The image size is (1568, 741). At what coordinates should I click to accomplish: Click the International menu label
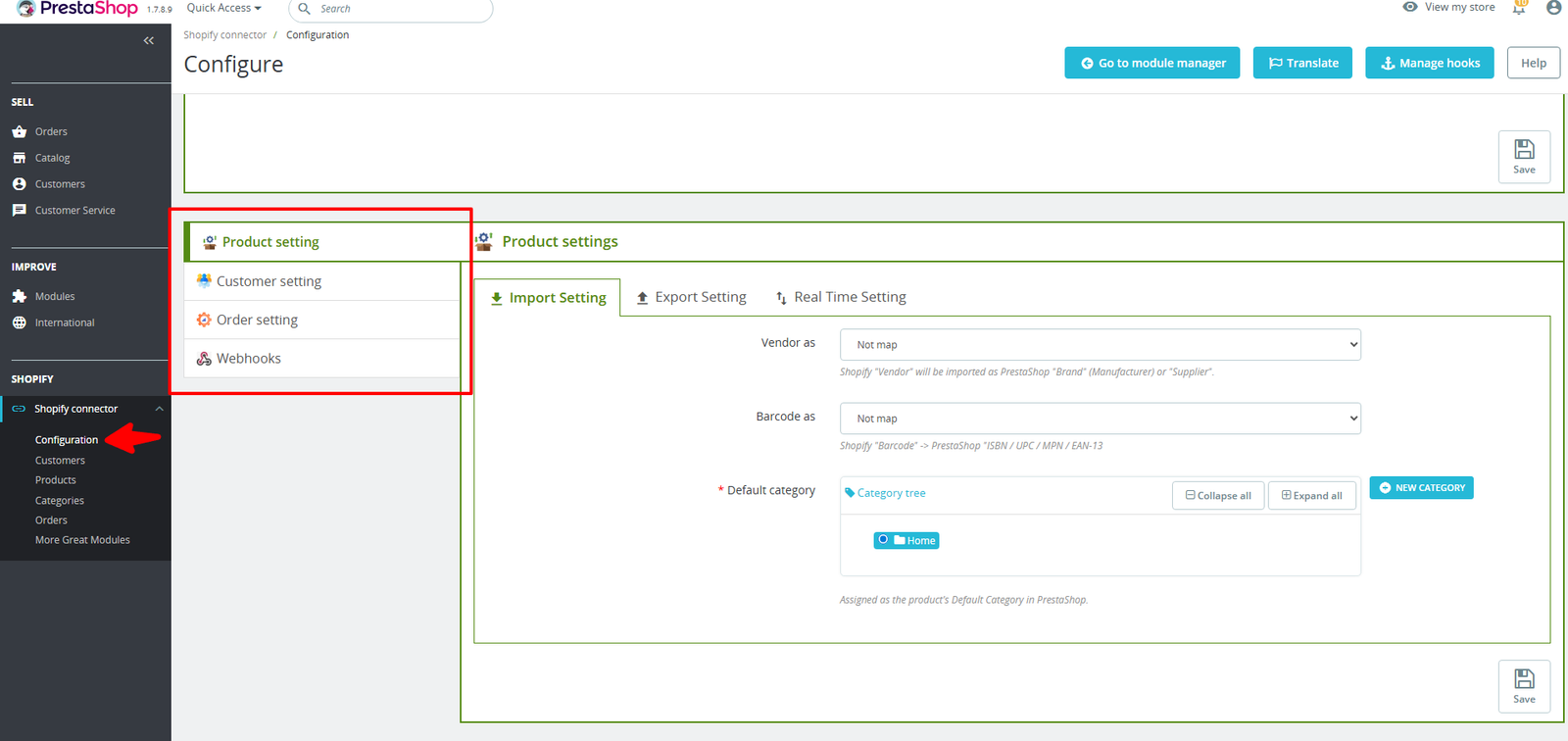[65, 322]
